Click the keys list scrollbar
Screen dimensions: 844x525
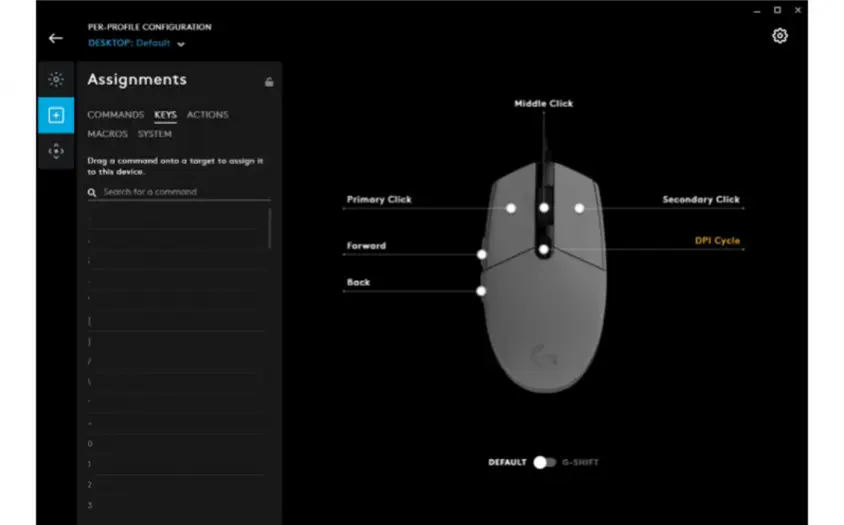270,228
